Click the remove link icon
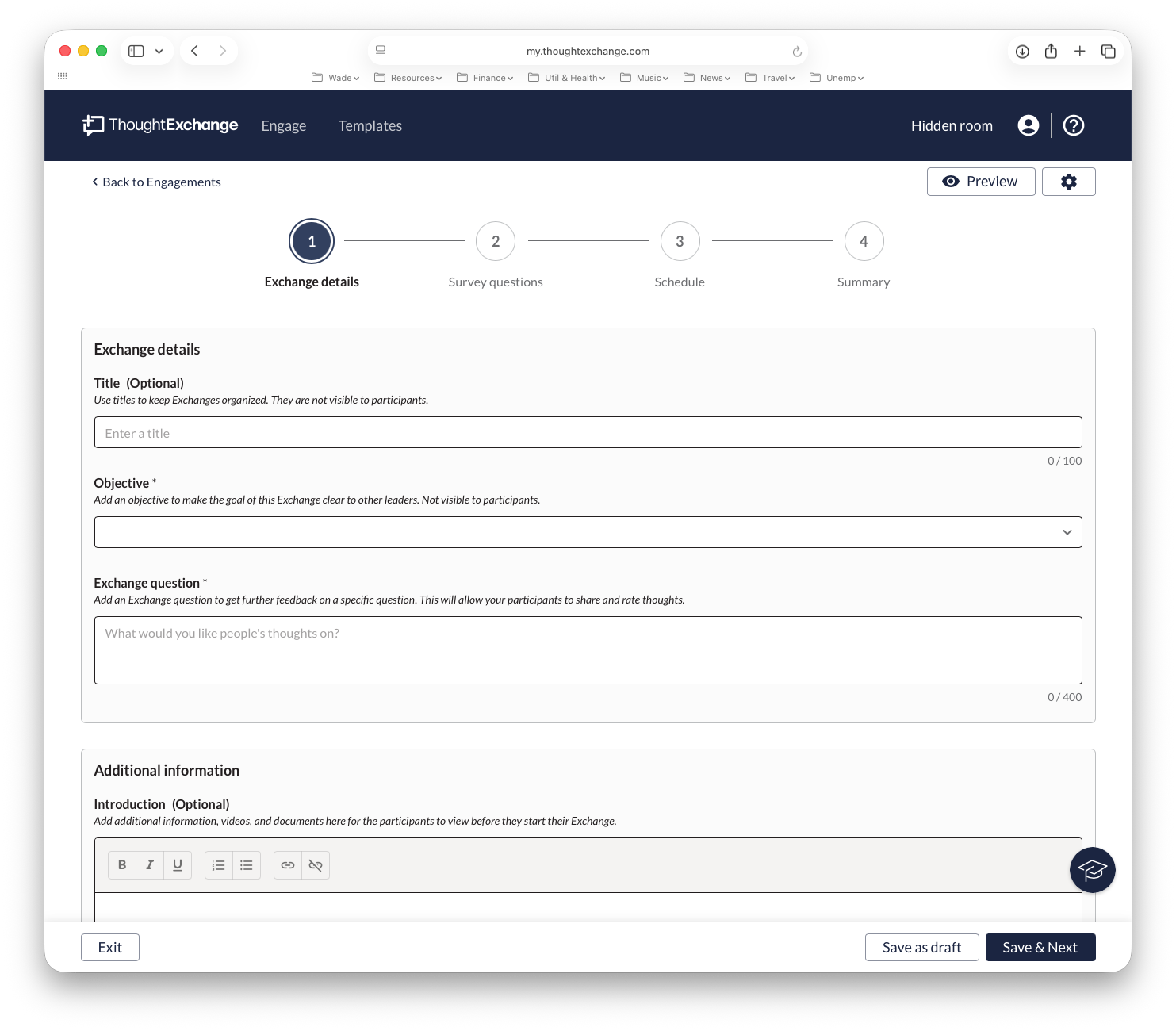 (x=316, y=865)
